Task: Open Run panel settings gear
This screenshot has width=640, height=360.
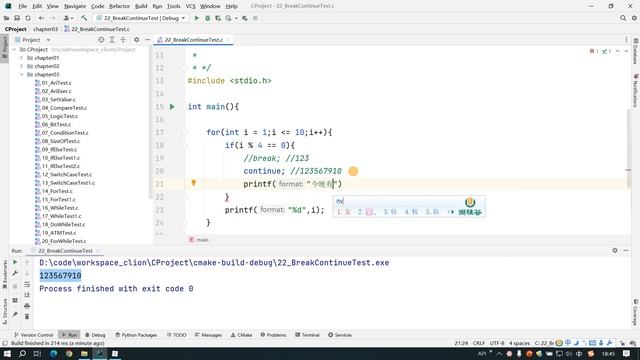Action: pyautogui.click(x=615, y=250)
